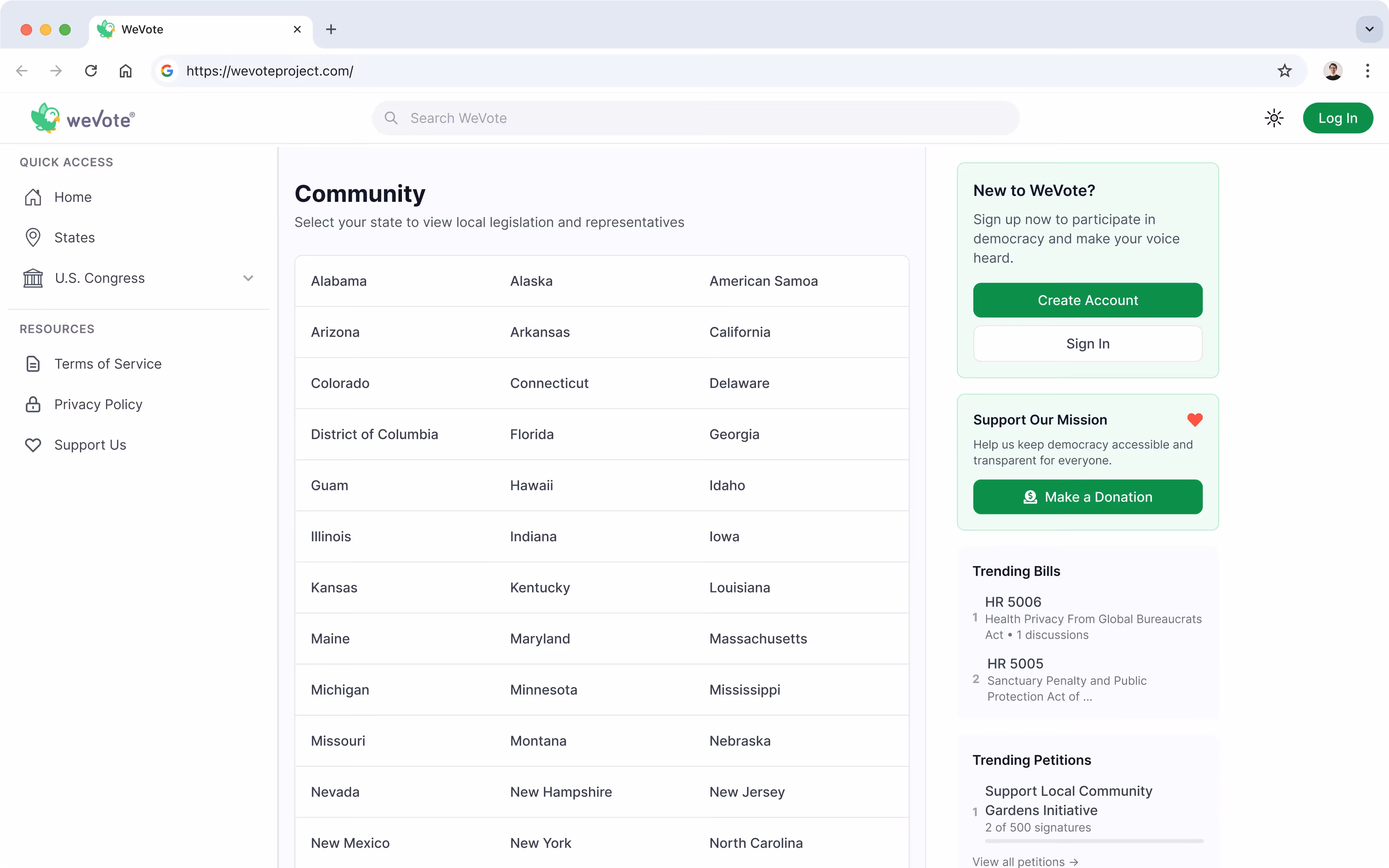The height and width of the screenshot is (868, 1389).
Task: Click the red heart in Support Our Mission
Action: [1194, 420]
